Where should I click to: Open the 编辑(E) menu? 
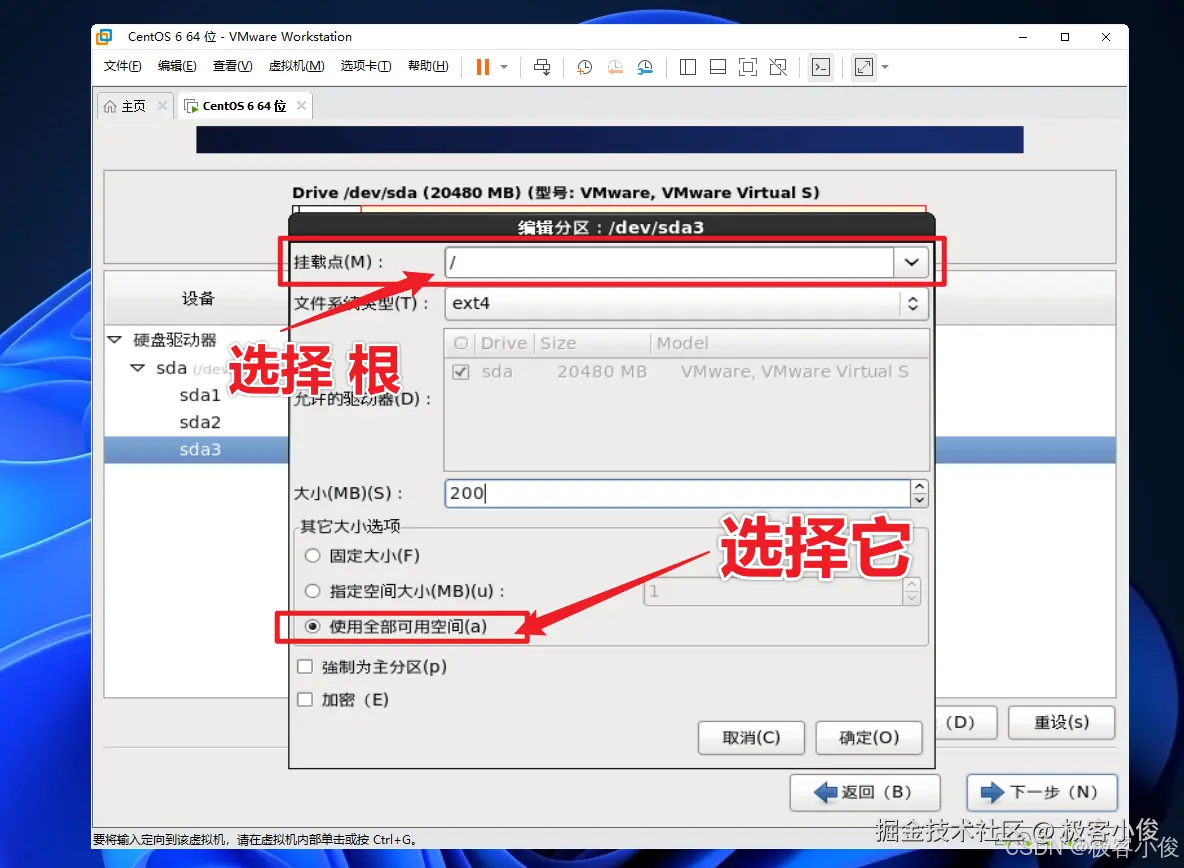point(177,66)
